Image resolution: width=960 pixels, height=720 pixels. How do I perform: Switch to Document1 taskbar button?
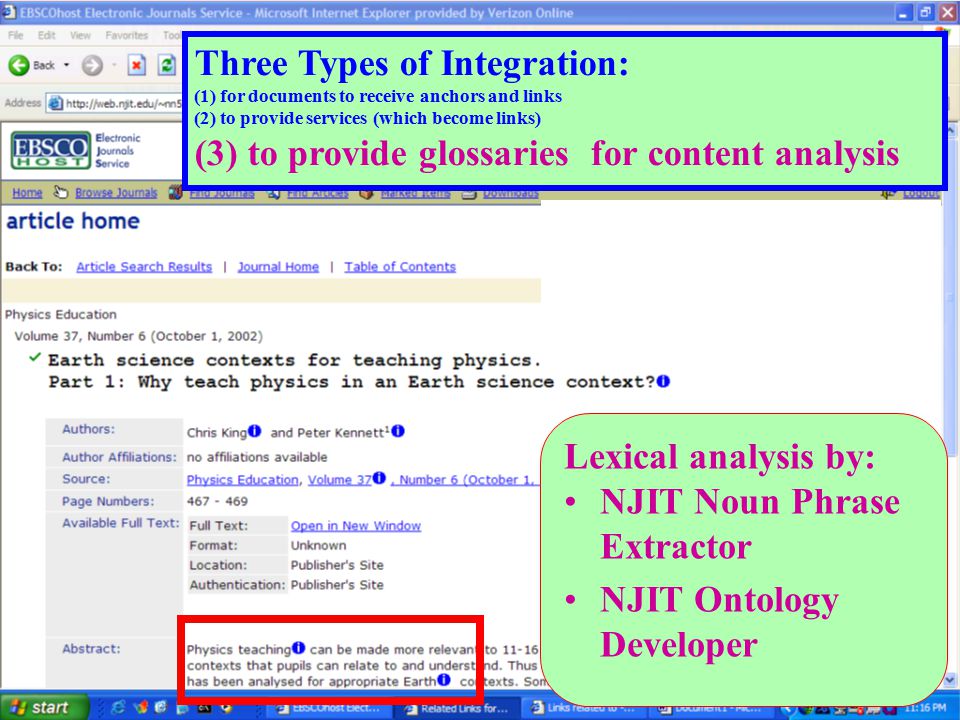(x=710, y=708)
